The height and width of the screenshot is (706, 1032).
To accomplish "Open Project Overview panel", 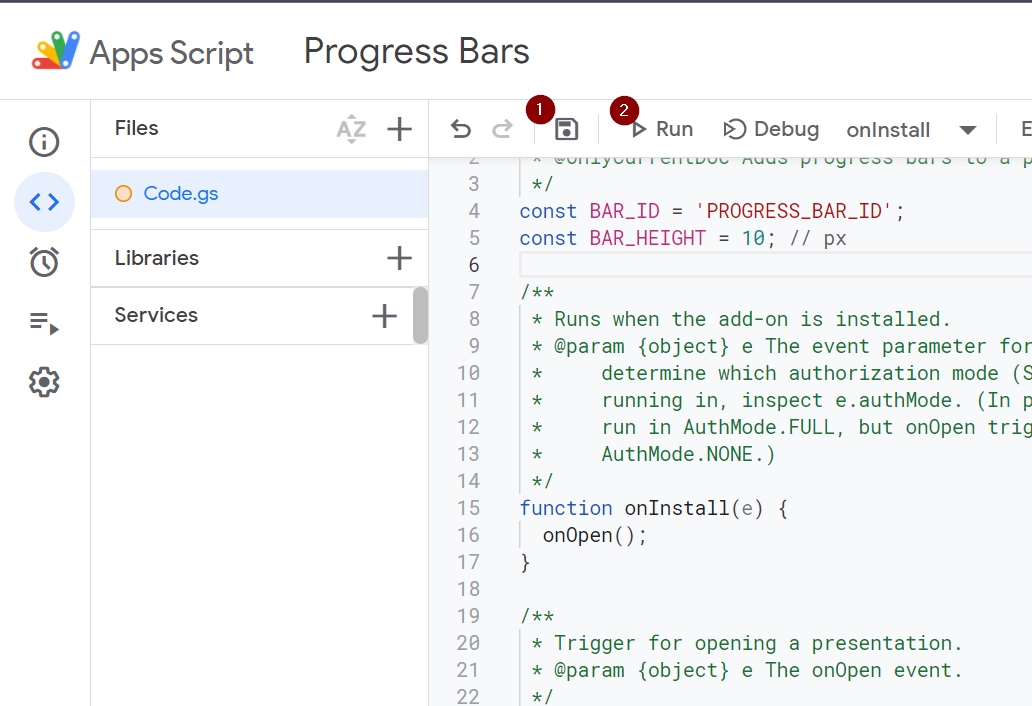I will 44,142.
